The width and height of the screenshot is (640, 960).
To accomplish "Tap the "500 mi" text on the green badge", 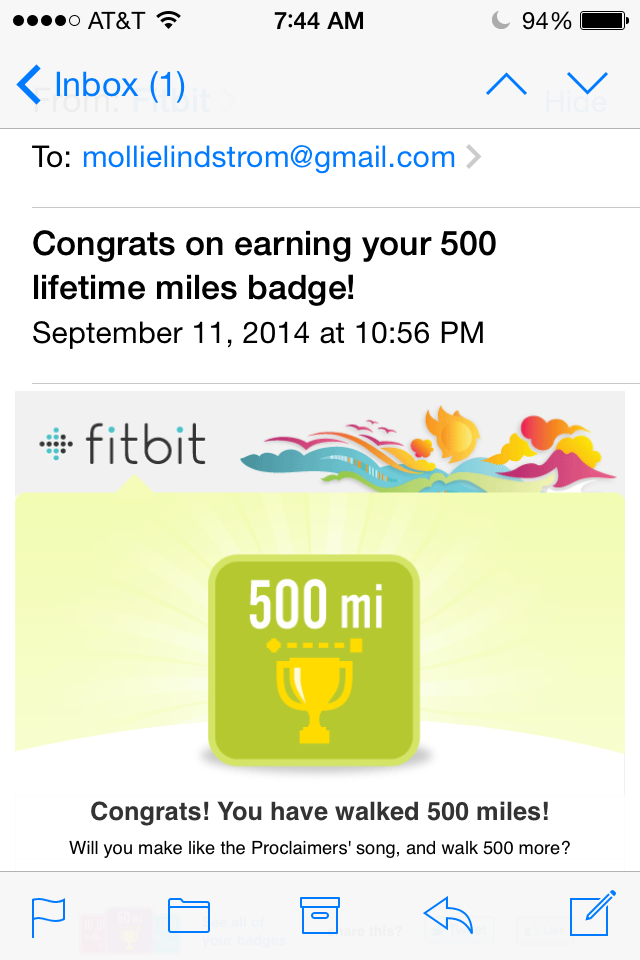I will point(316,605).
